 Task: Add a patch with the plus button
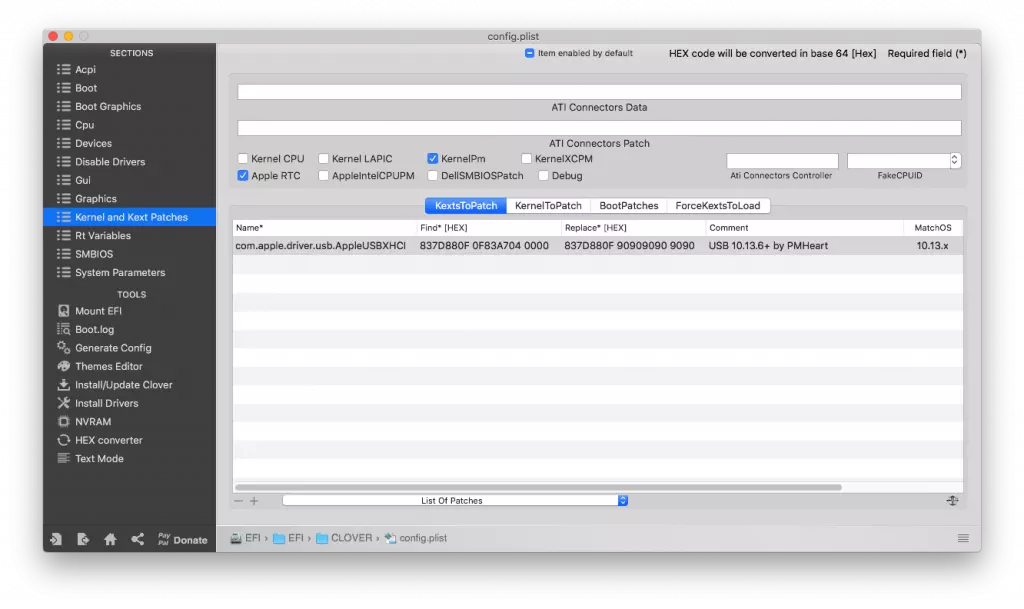[254, 501]
